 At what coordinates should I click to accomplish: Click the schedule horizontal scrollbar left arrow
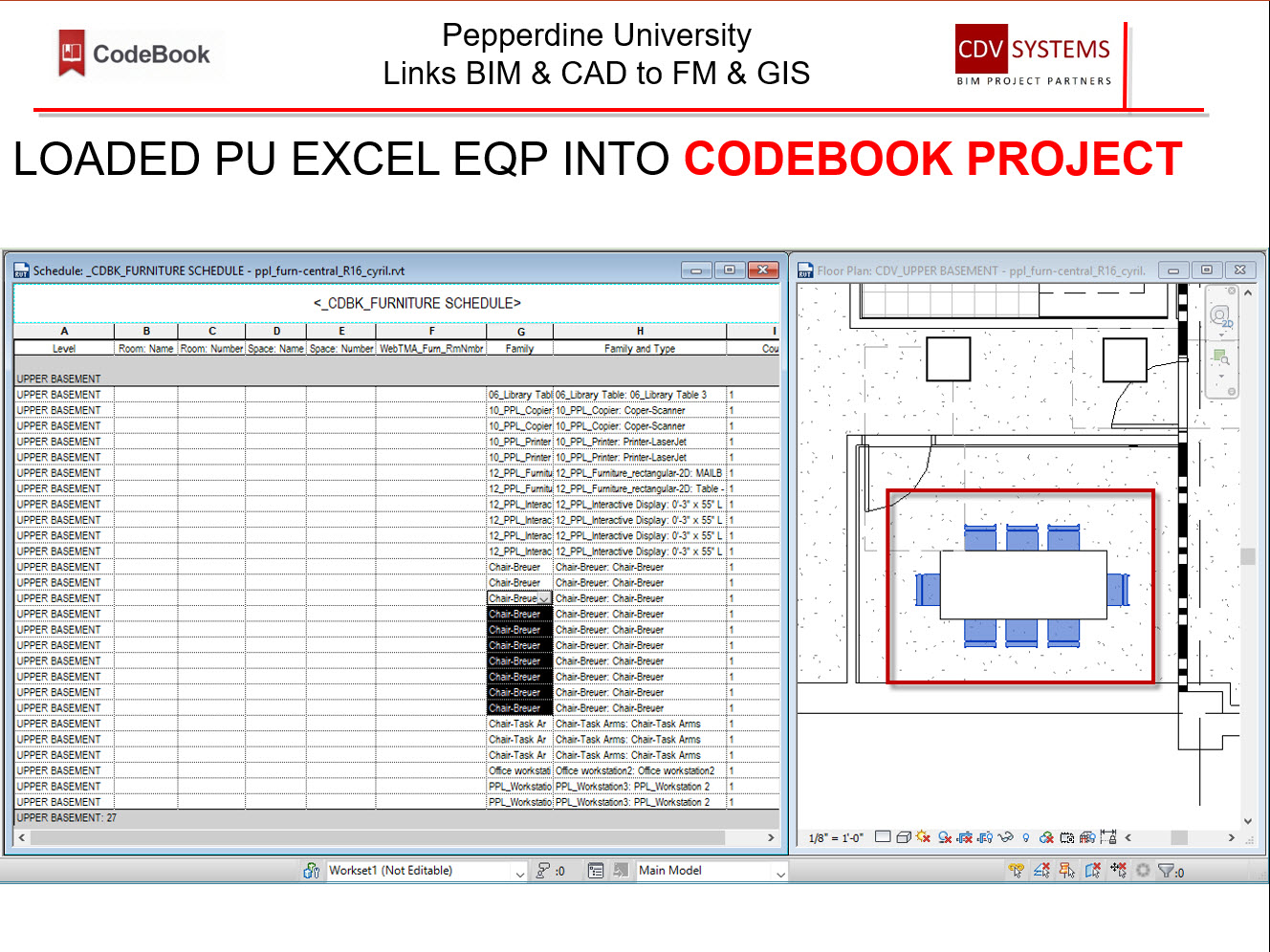(22, 837)
